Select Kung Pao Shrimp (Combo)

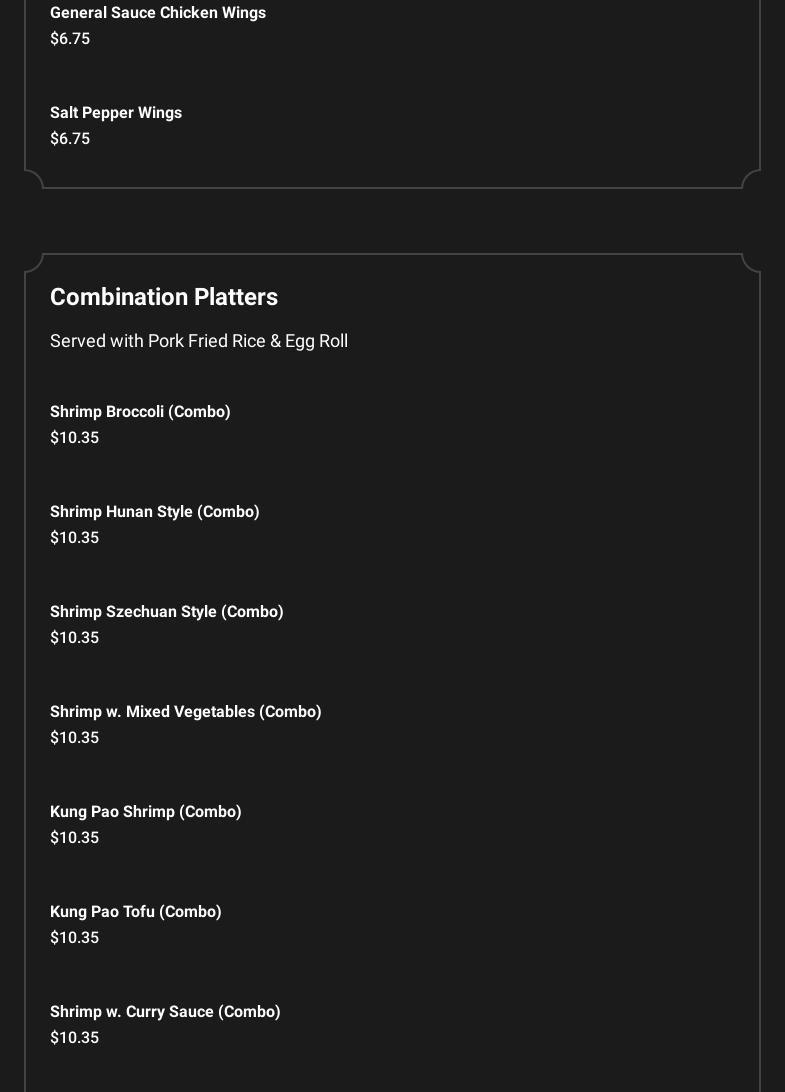click(146, 812)
